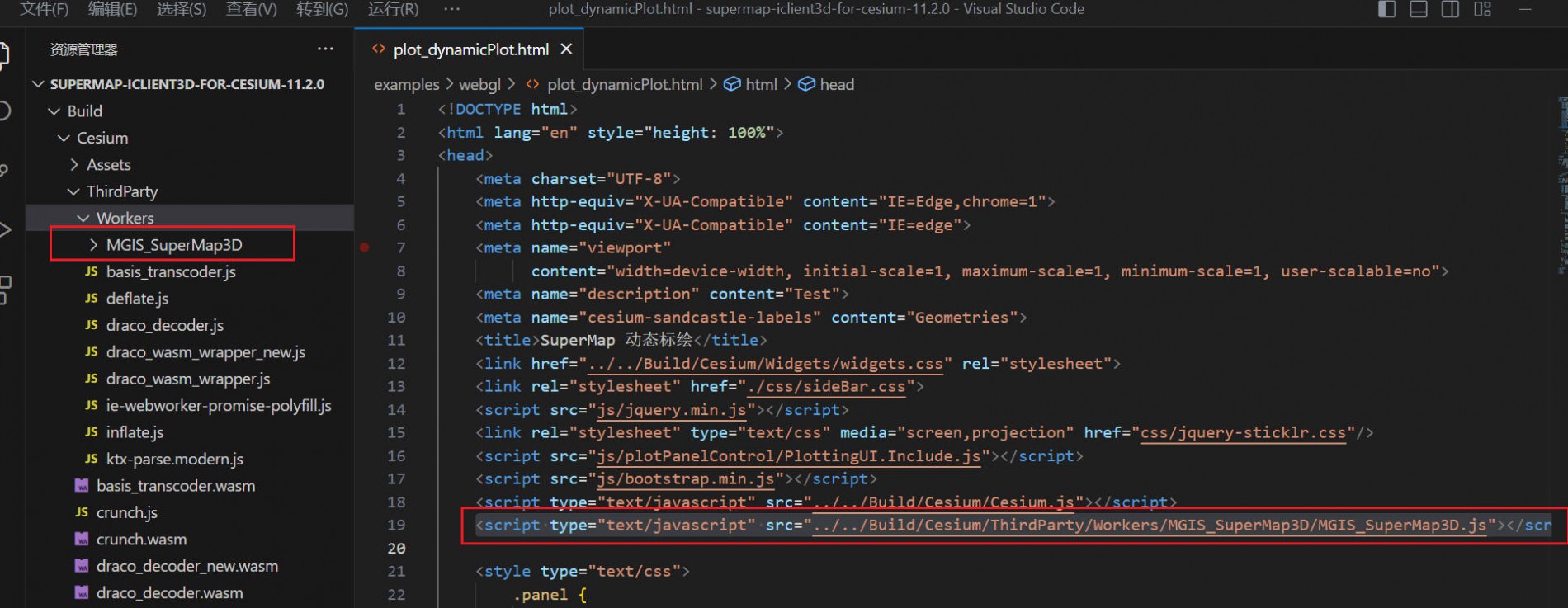1568x608 pixels.
Task: Follow css/jquery-sticklr.css link on line 15
Action: pyautogui.click(x=1243, y=433)
